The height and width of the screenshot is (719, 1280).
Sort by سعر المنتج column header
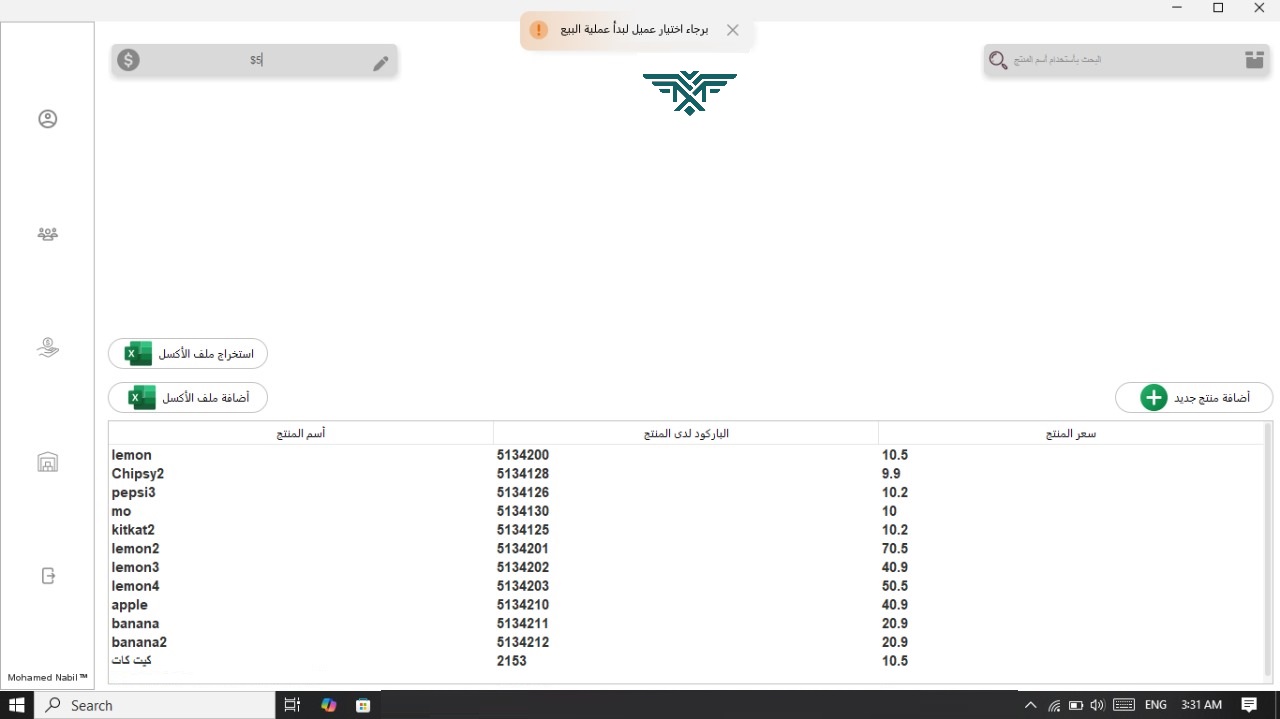[x=1071, y=433]
